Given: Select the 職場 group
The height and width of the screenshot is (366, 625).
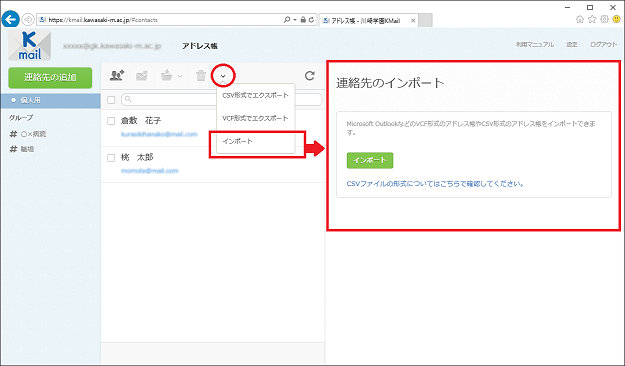Looking at the screenshot, I should point(22,149).
